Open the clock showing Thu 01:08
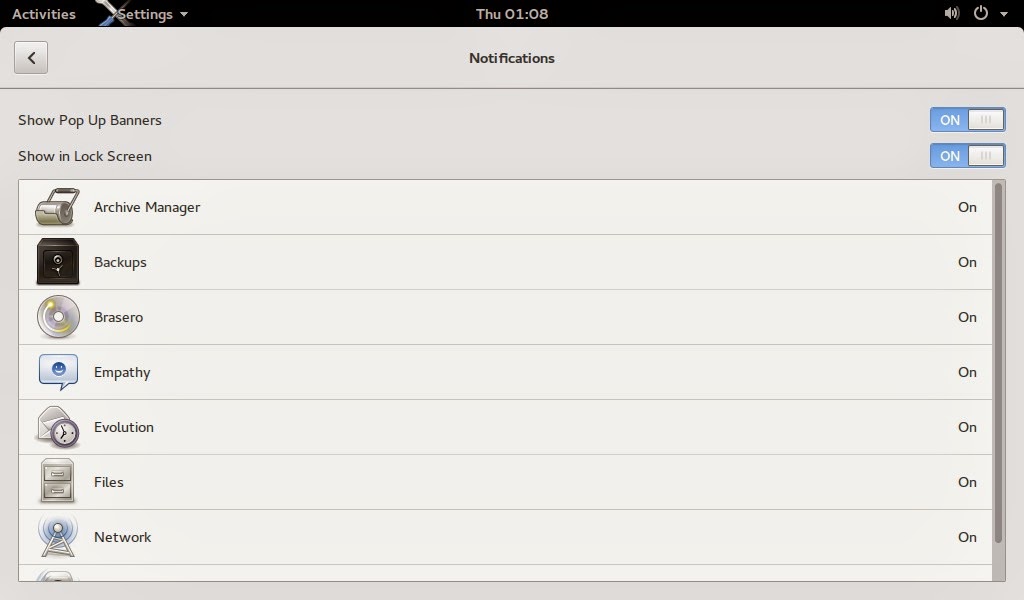1024x600 pixels. click(x=512, y=14)
